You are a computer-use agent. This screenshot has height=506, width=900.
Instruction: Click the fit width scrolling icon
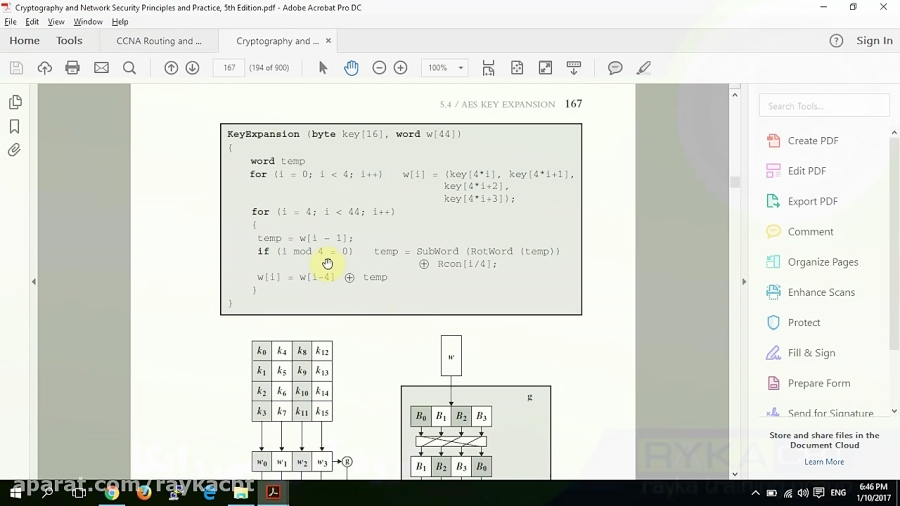(x=488, y=68)
